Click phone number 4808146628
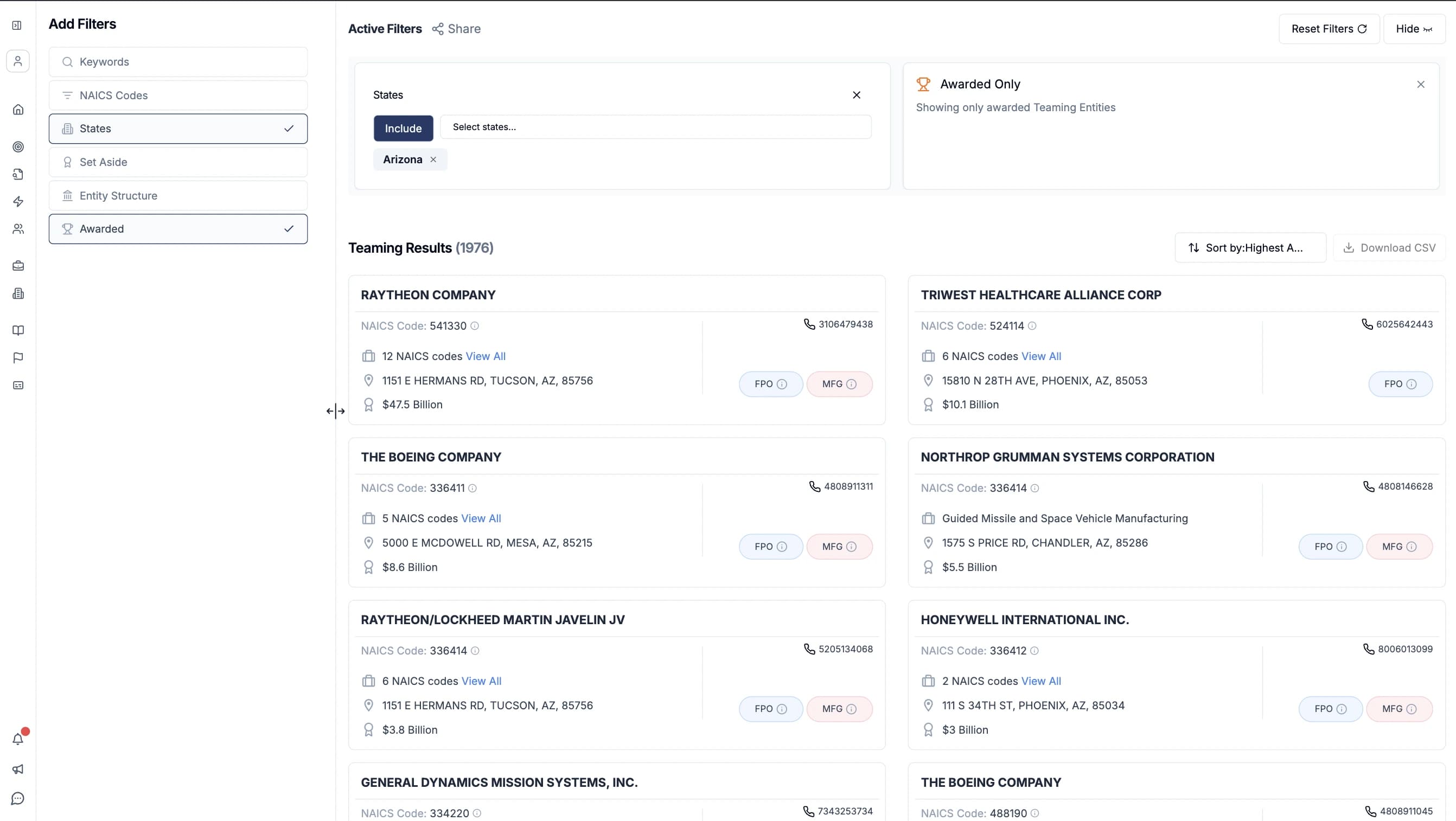Screen dimensions: 1456x821 point(1405,486)
